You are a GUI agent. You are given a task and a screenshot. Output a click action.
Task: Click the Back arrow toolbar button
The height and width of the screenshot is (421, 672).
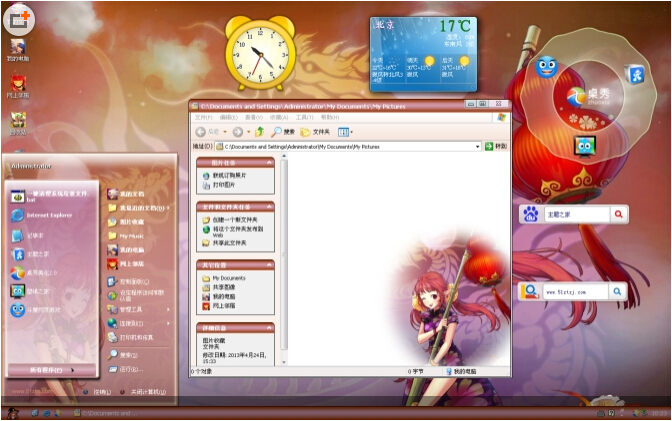[x=201, y=132]
